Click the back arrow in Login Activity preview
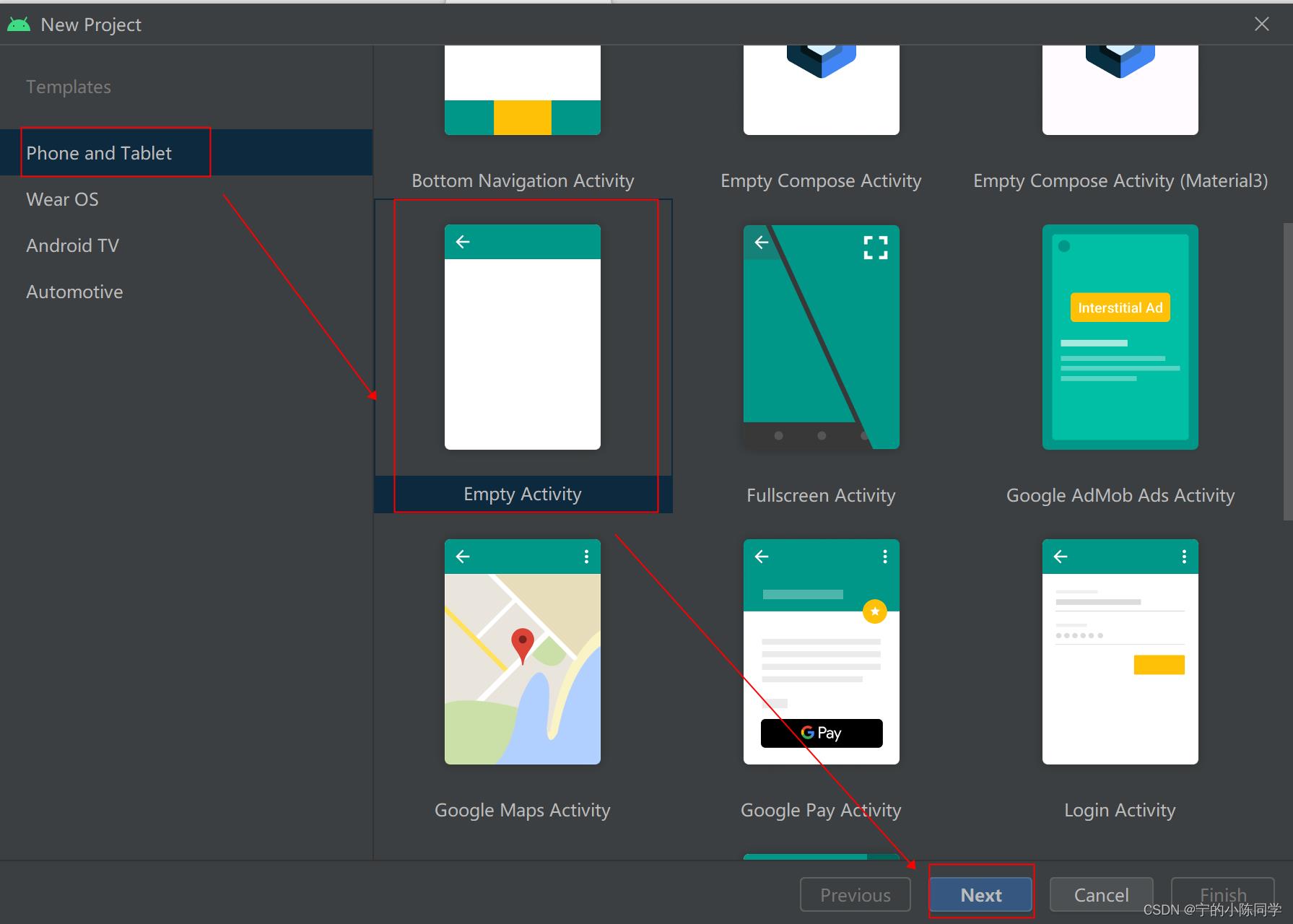 pyautogui.click(x=1061, y=557)
